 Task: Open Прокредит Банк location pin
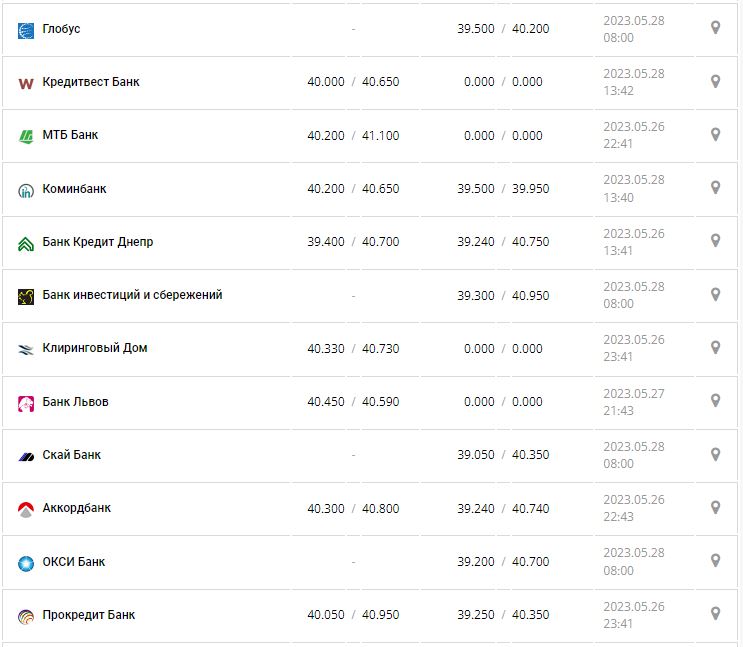(715, 613)
